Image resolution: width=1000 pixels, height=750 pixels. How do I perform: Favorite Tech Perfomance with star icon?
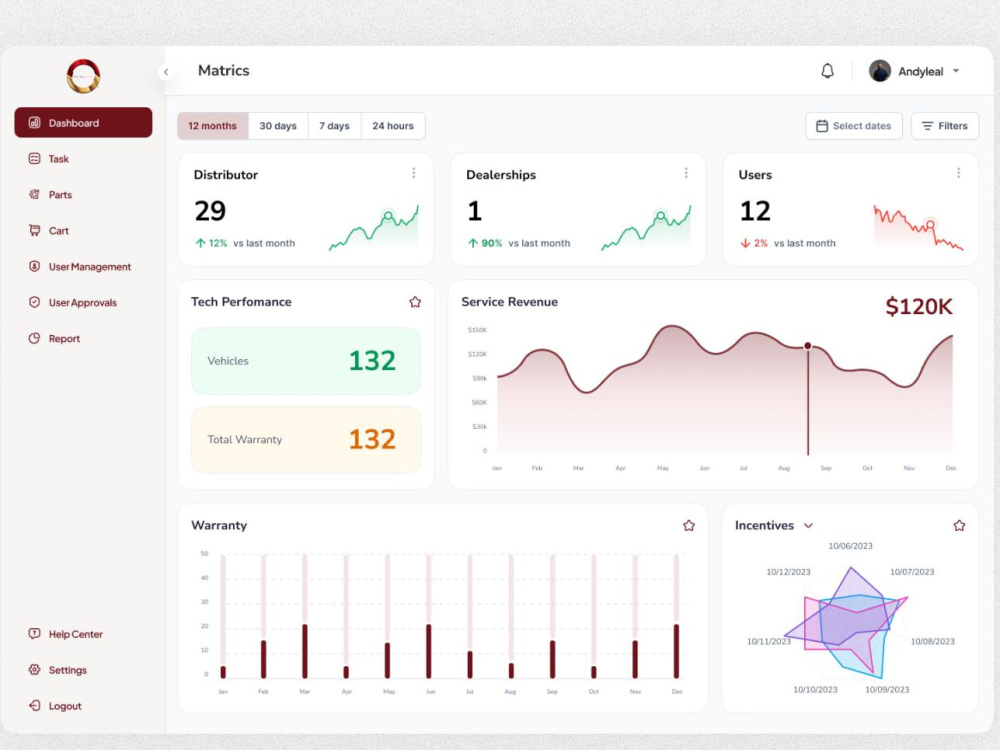(415, 302)
